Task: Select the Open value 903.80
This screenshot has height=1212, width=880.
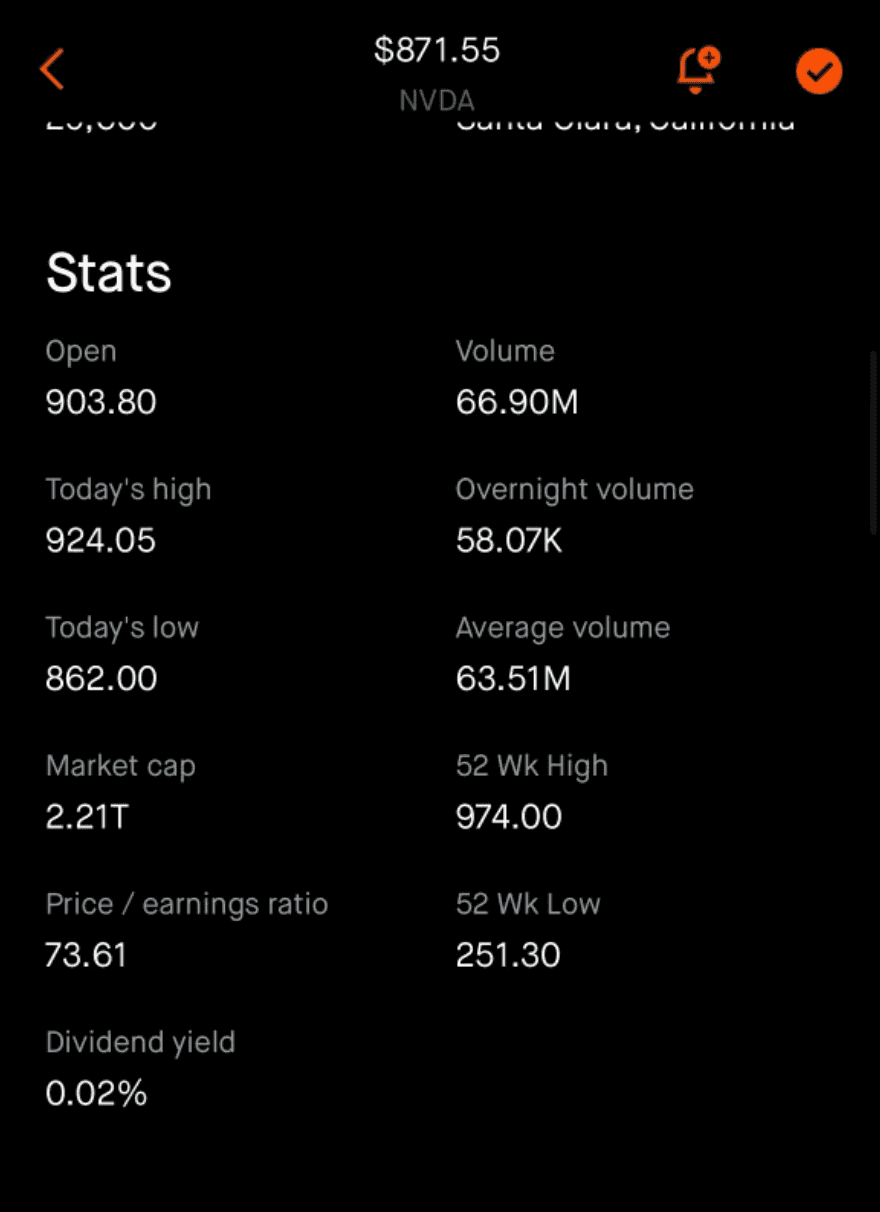Action: 101,402
